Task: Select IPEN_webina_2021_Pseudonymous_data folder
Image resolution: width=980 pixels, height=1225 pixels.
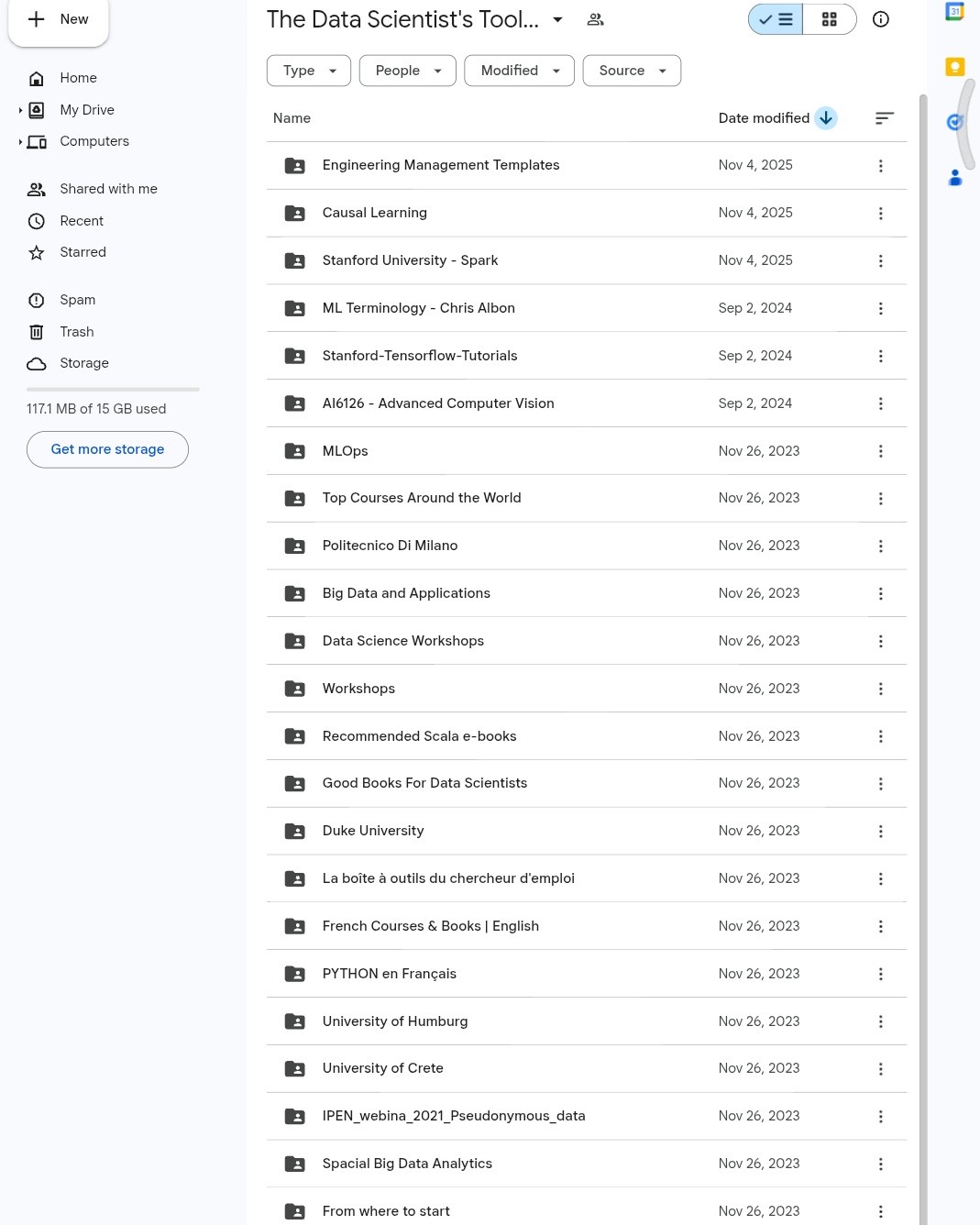Action: coord(587,1116)
